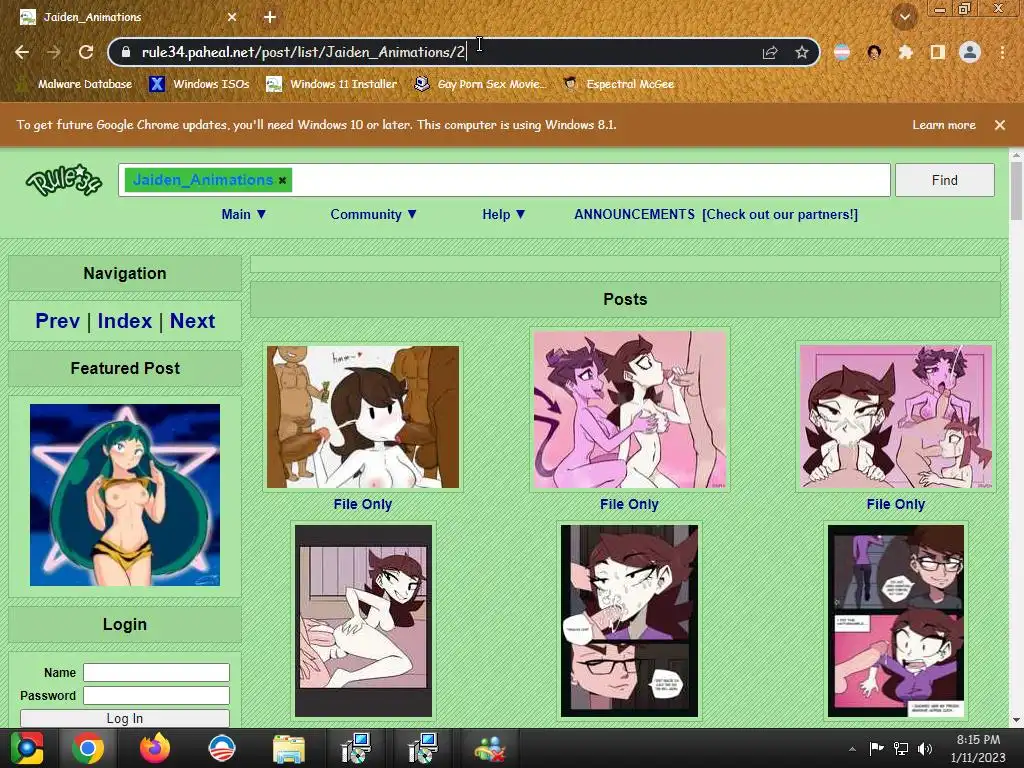
Task: Click the Find button
Action: pos(944,180)
